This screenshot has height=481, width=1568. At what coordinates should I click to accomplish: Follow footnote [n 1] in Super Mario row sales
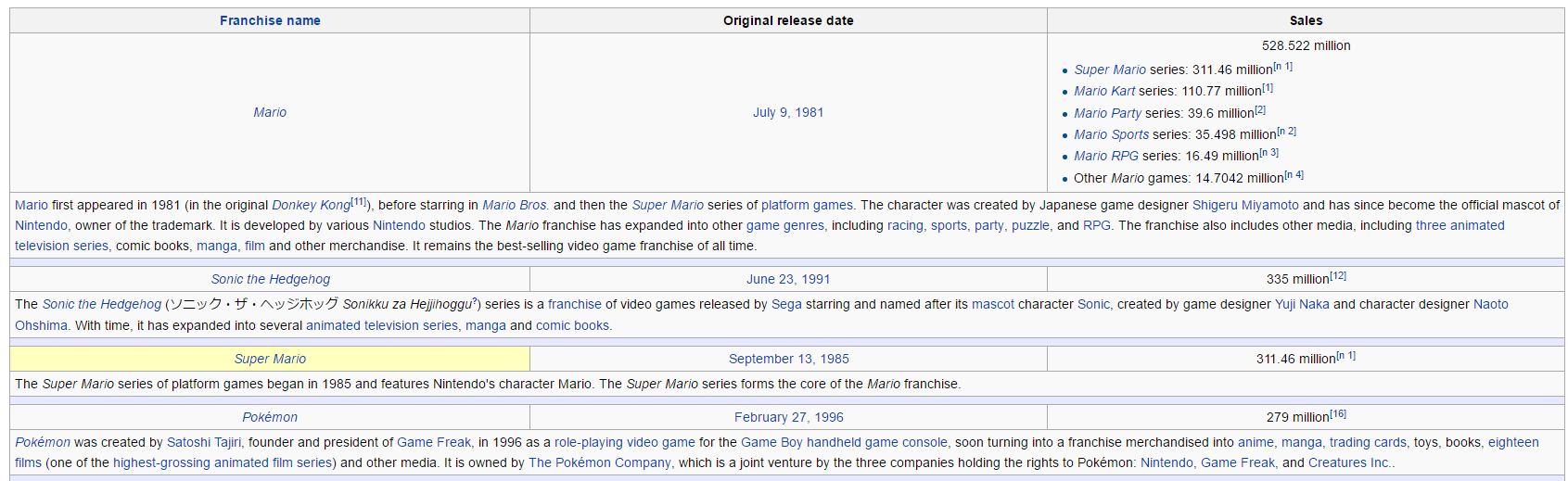1346,356
